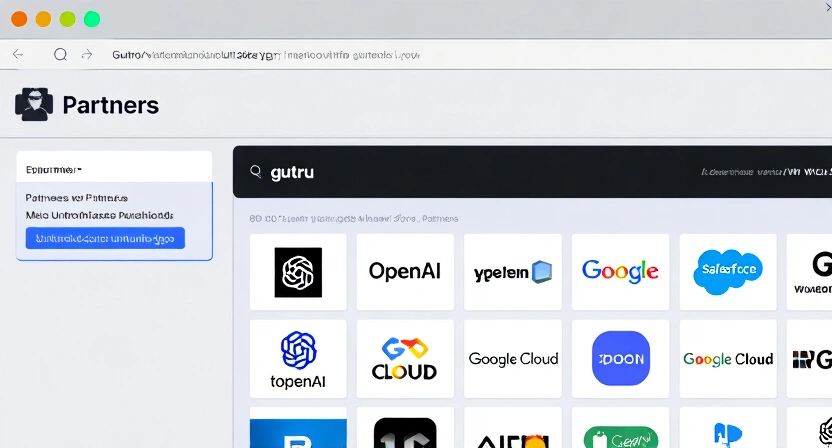Open the multicolor Google Cloud logo card

point(728,359)
